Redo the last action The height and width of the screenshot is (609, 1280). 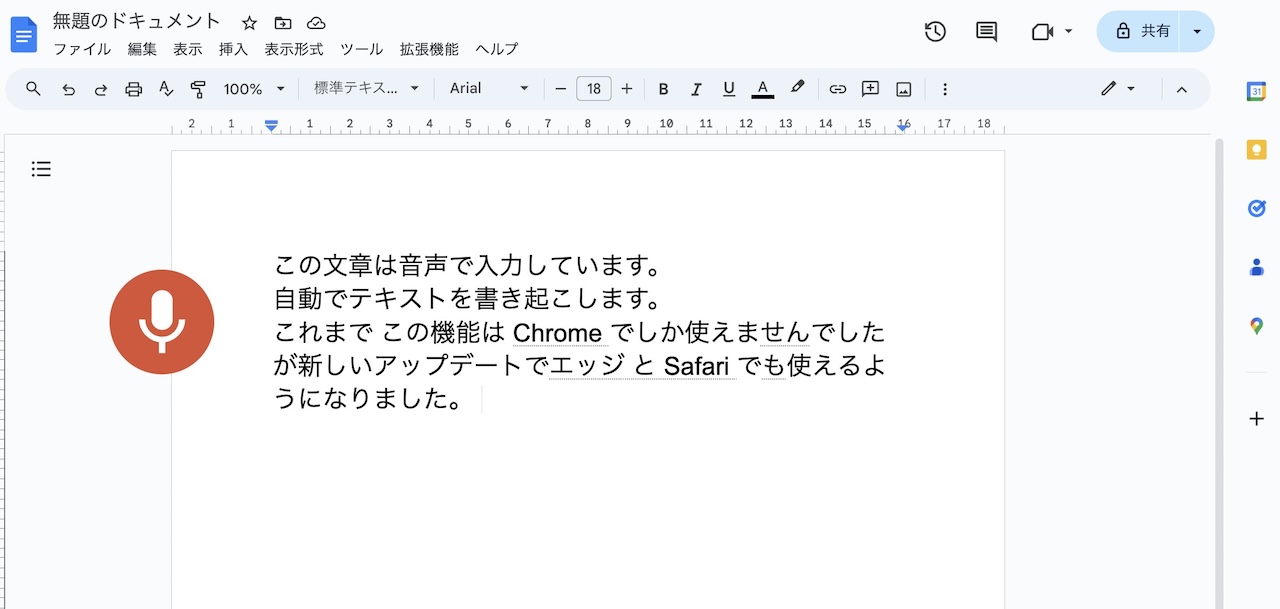101,89
